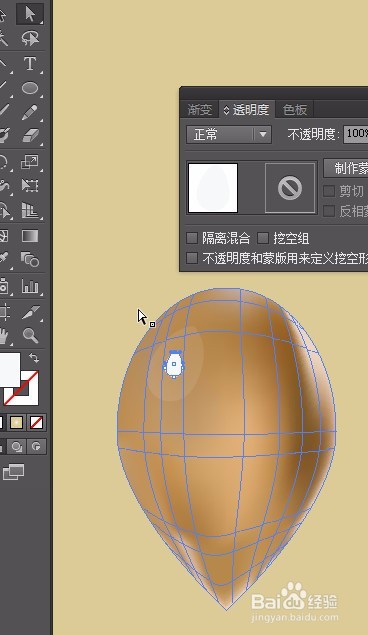
Task: Click the small selected white ellipse on the egg
Action: (174, 364)
